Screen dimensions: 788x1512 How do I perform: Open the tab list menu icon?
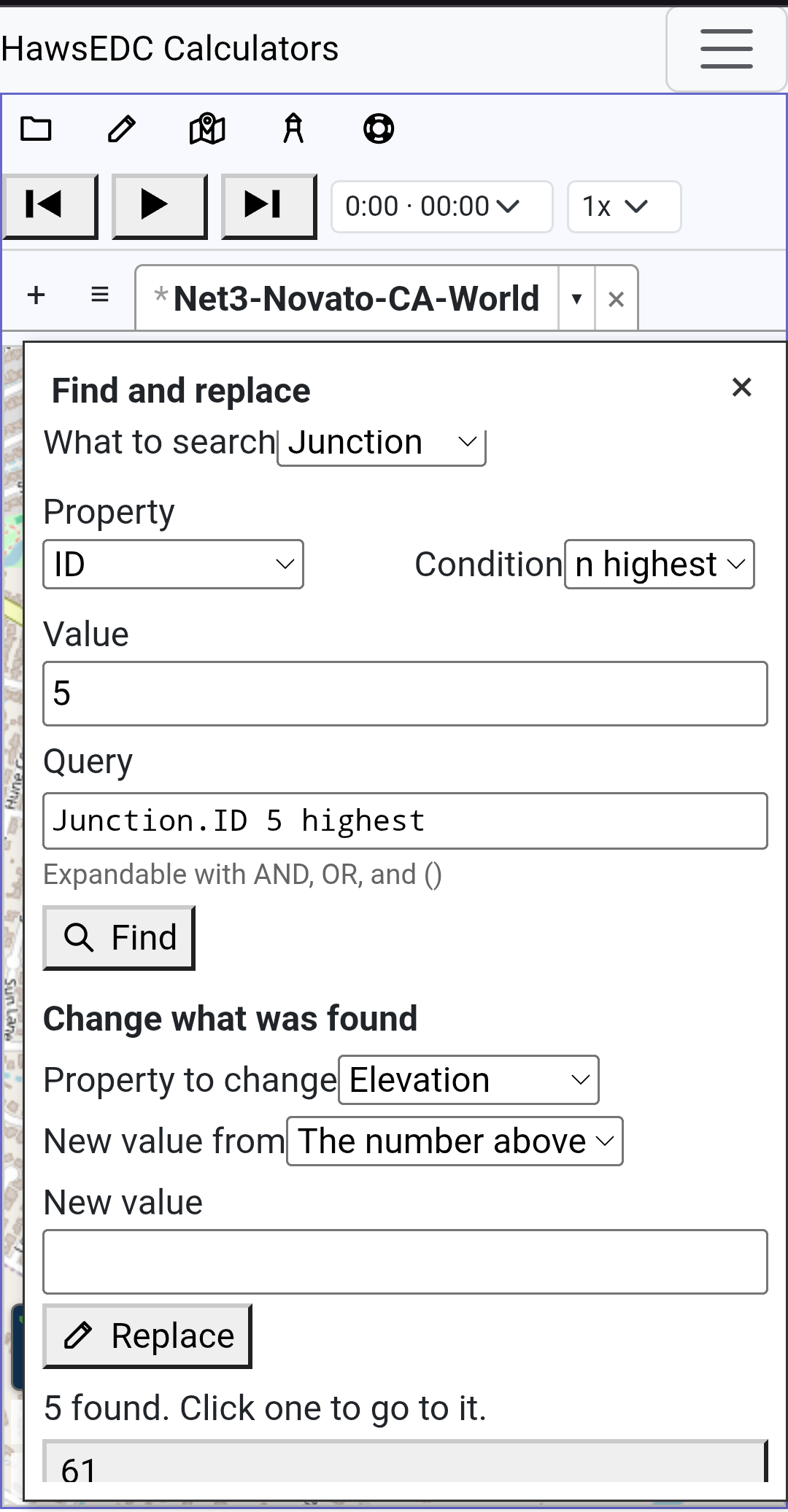pyautogui.click(x=100, y=295)
